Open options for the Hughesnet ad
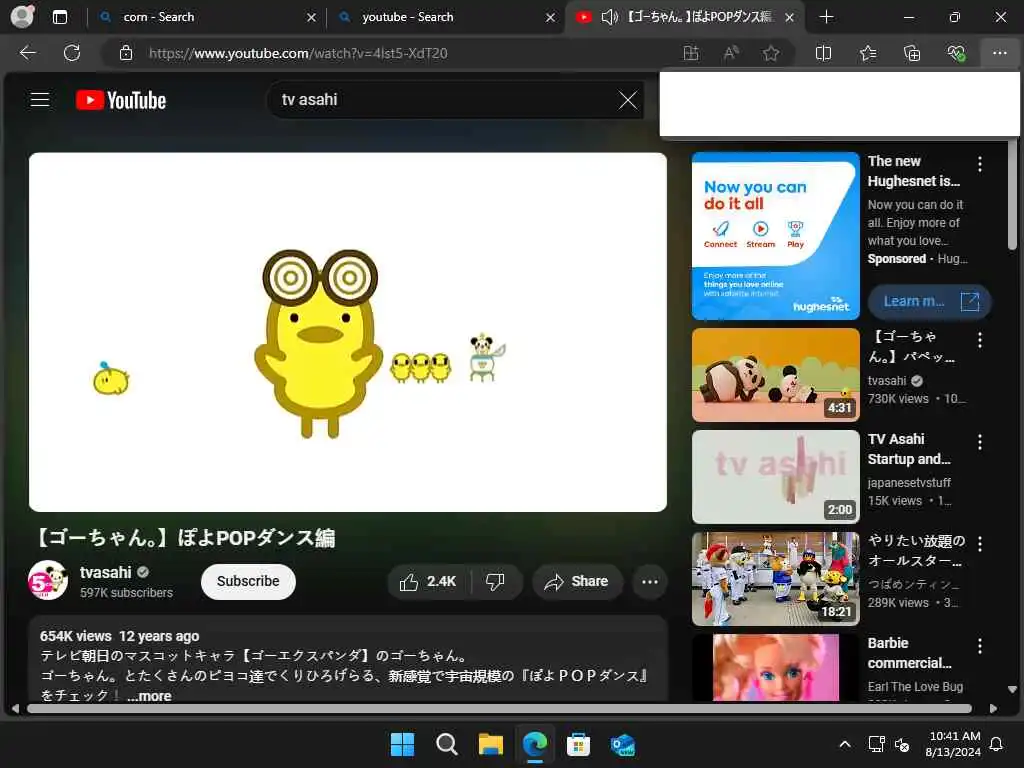 [980, 164]
